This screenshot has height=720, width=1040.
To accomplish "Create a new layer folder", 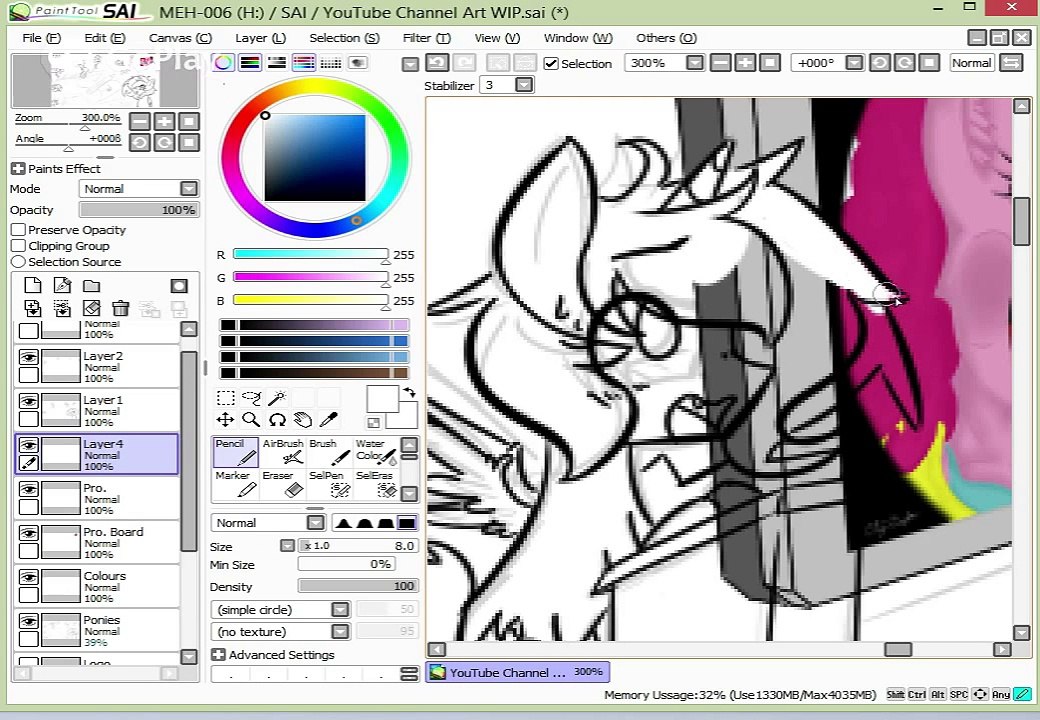I will point(92,286).
